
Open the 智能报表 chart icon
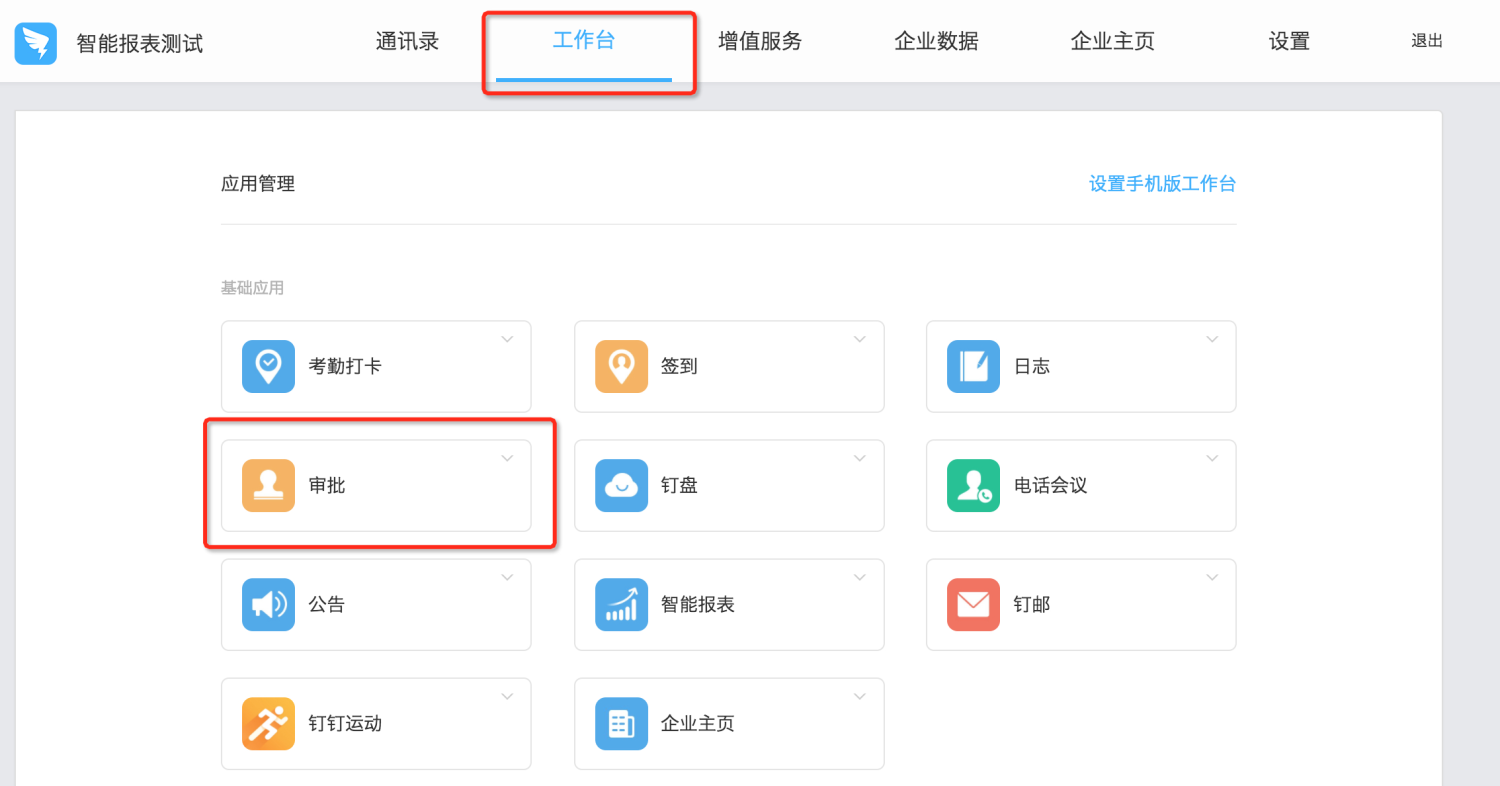click(621, 604)
